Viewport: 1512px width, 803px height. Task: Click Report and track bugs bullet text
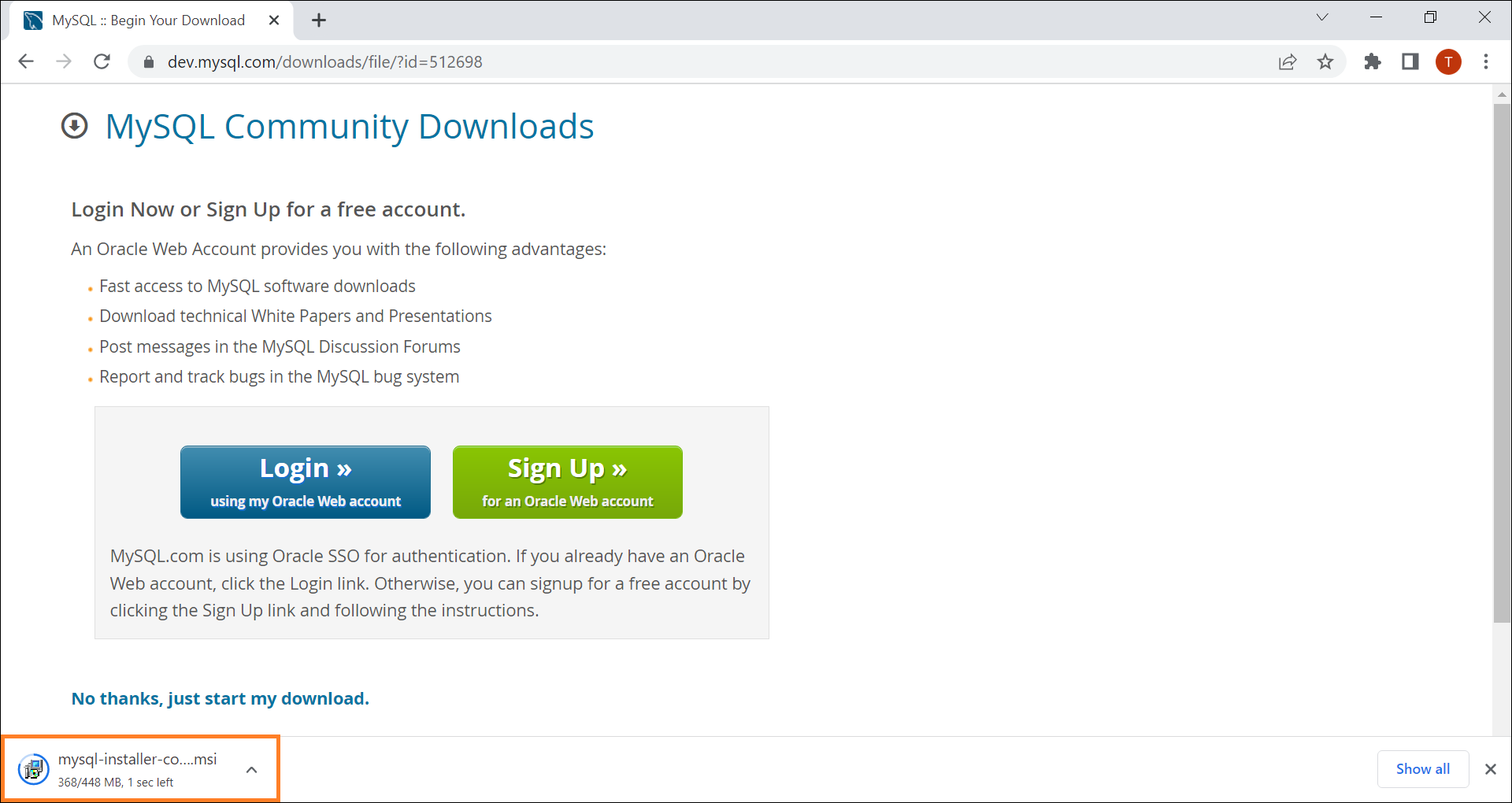[279, 377]
